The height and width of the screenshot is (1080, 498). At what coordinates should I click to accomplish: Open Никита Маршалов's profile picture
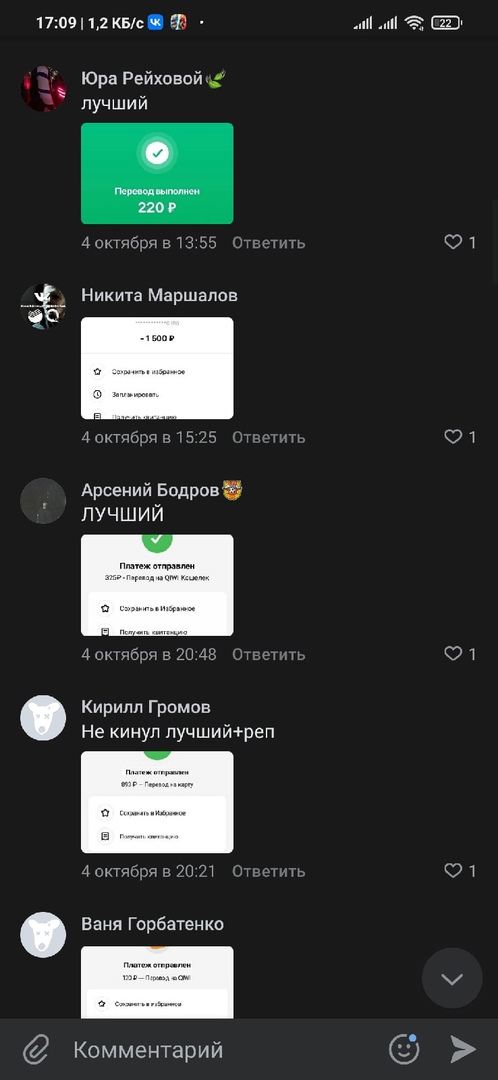click(x=43, y=307)
